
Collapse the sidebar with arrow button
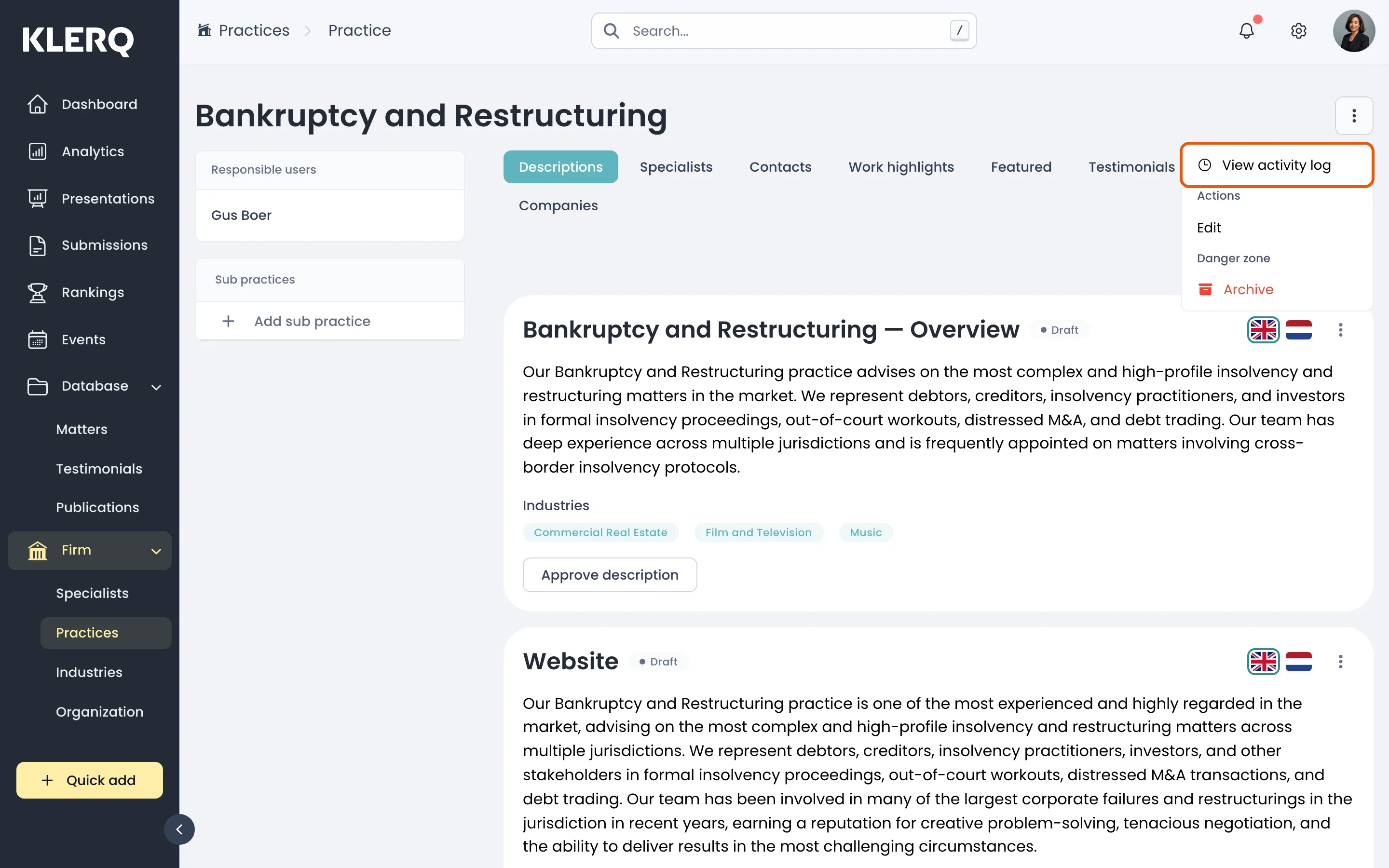coord(179,829)
